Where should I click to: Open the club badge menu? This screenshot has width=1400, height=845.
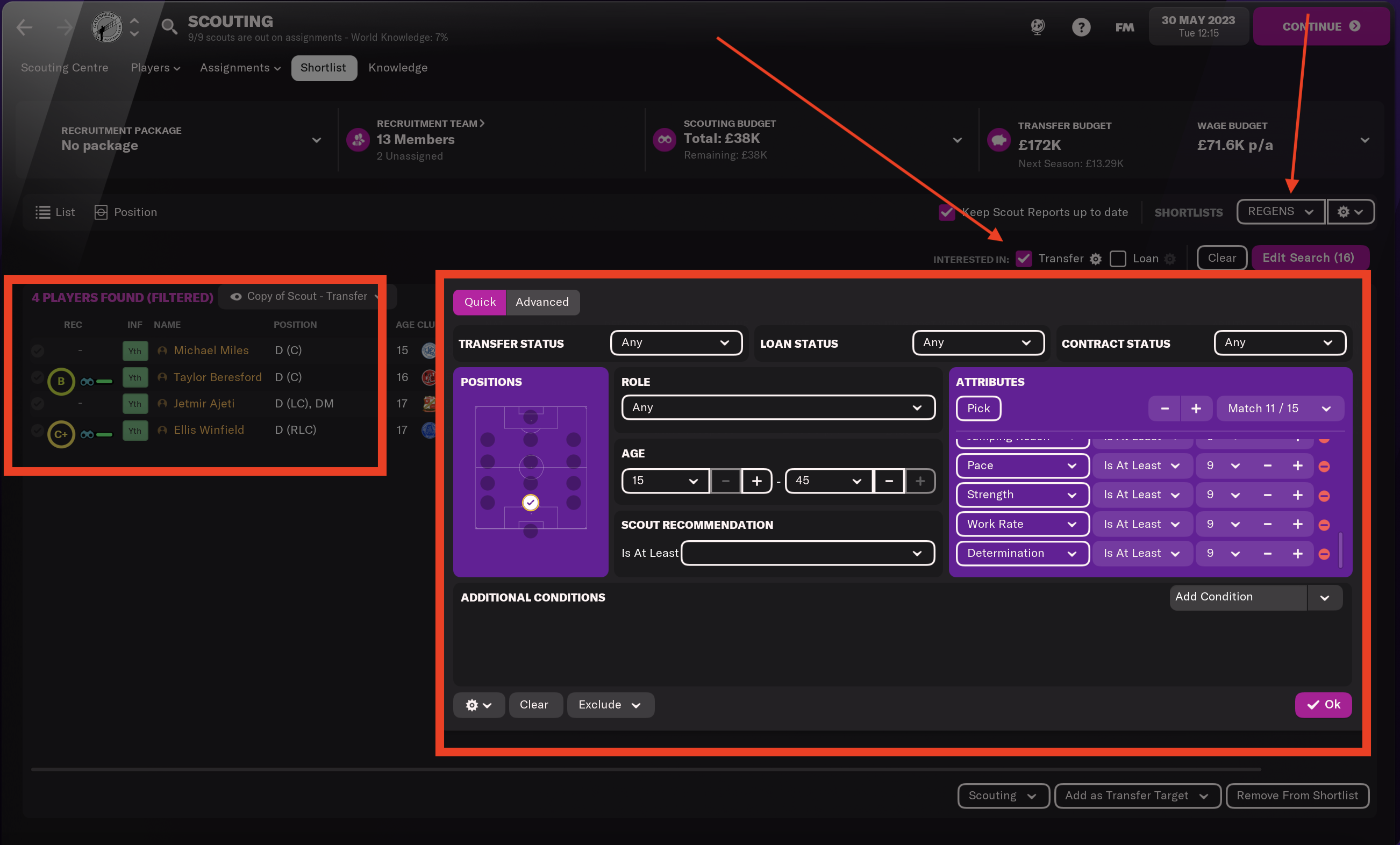coord(108,27)
